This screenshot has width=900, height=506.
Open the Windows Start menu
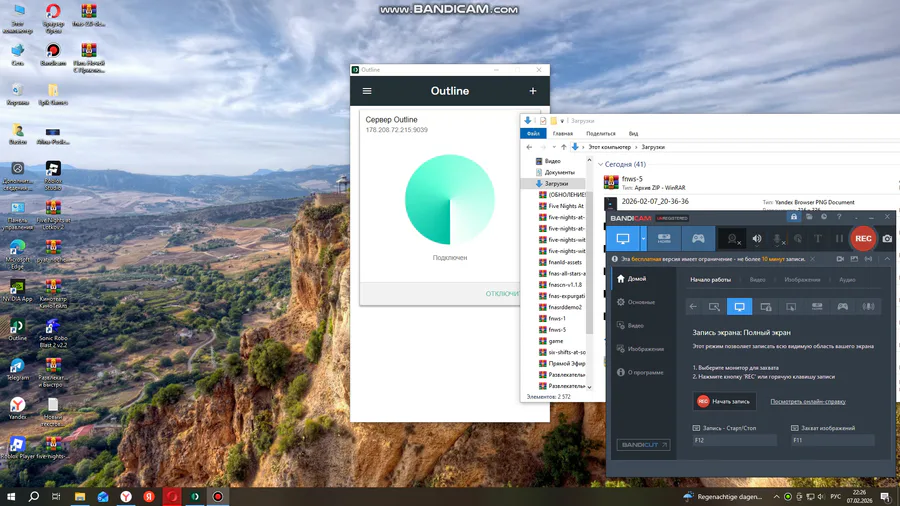10,497
